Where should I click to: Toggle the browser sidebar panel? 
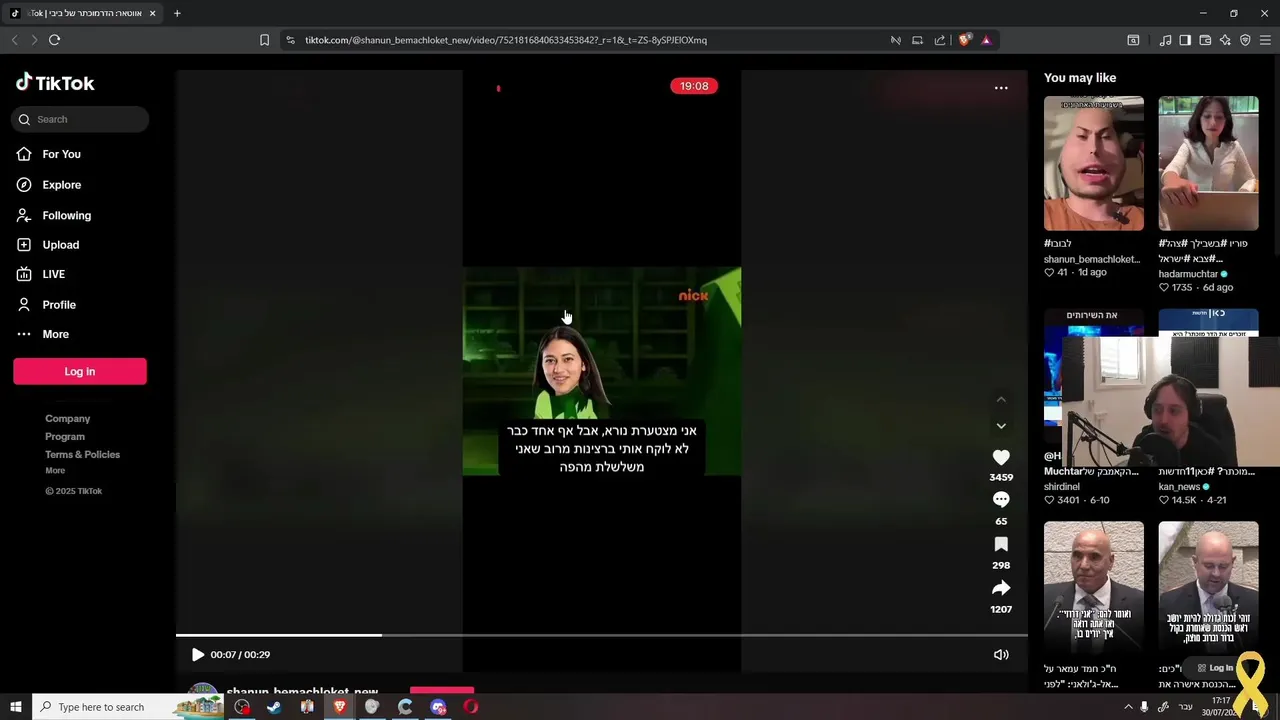tap(1185, 40)
